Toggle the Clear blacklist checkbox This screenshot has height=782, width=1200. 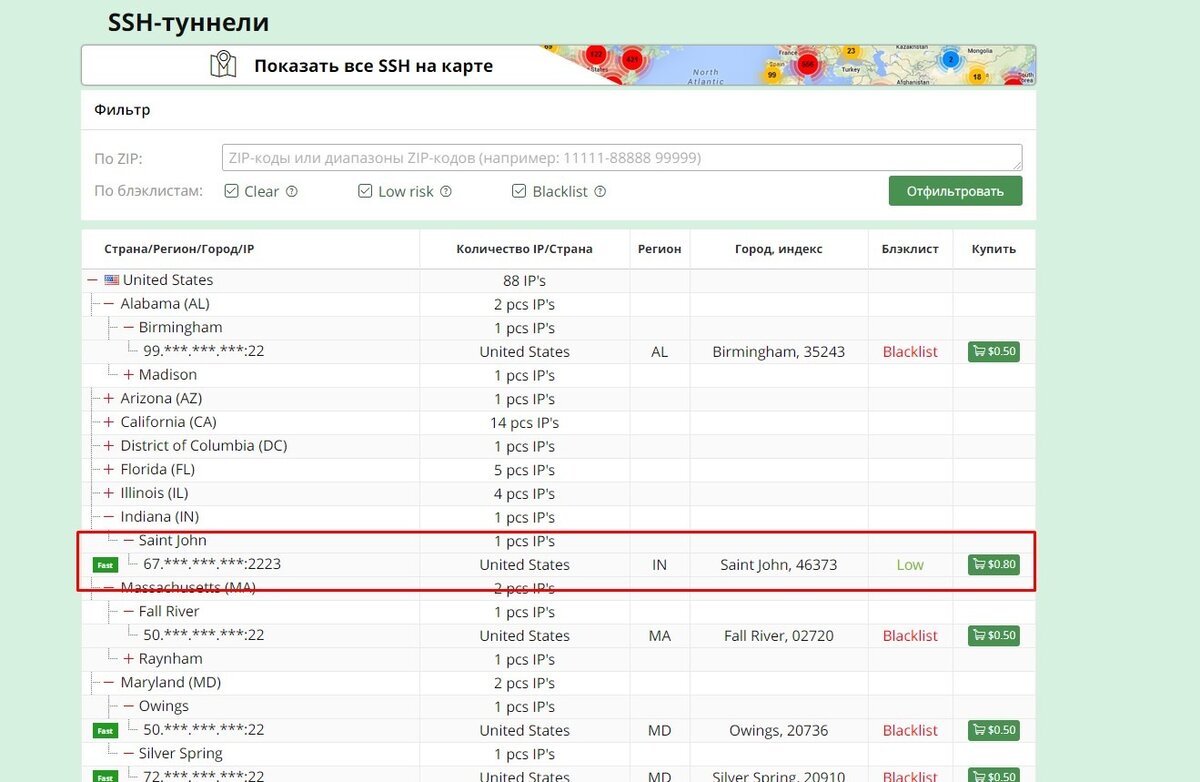coord(231,191)
